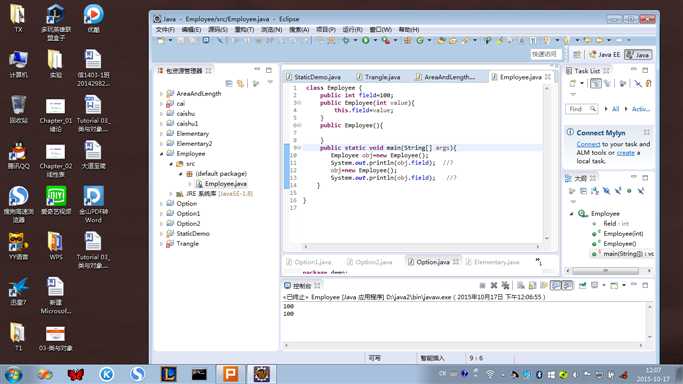This screenshot has height=384, width=683.
Task: Open the New file dropdown arrow in toolbar
Action: click(x=170, y=40)
